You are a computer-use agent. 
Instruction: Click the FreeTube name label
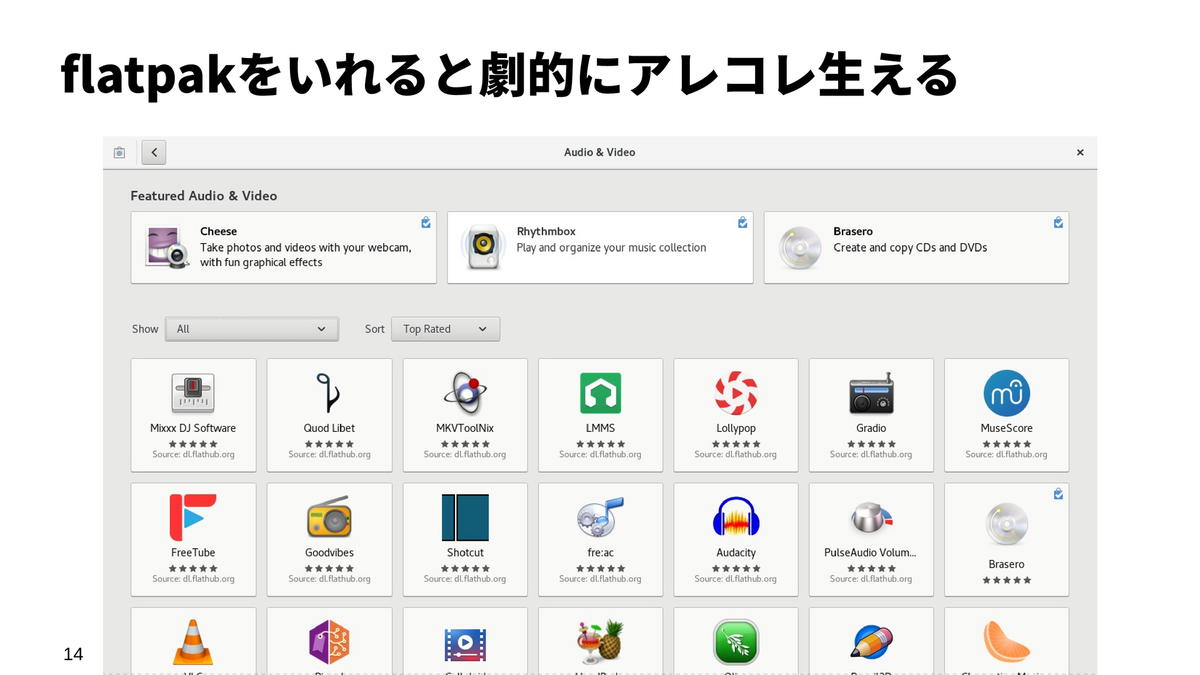193,552
